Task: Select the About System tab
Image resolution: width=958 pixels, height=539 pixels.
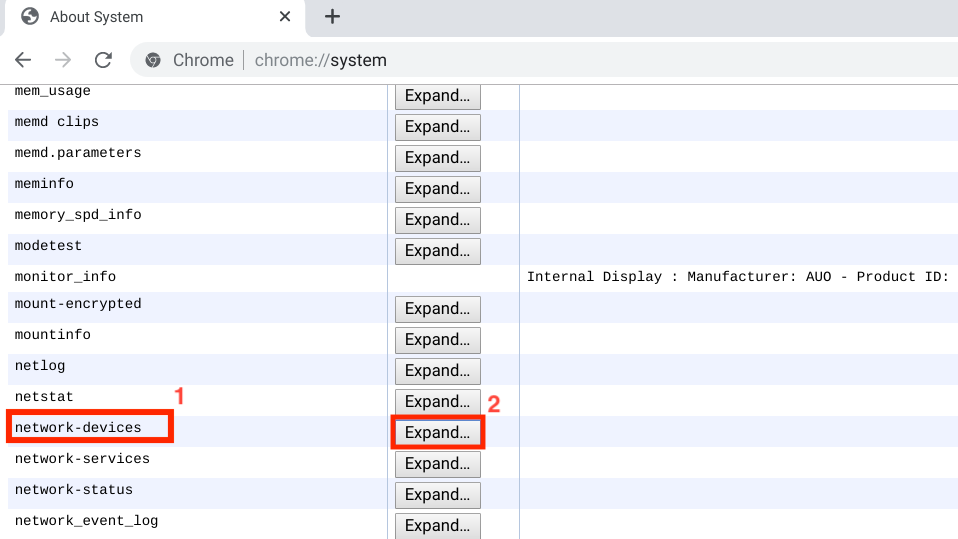Action: 156,18
